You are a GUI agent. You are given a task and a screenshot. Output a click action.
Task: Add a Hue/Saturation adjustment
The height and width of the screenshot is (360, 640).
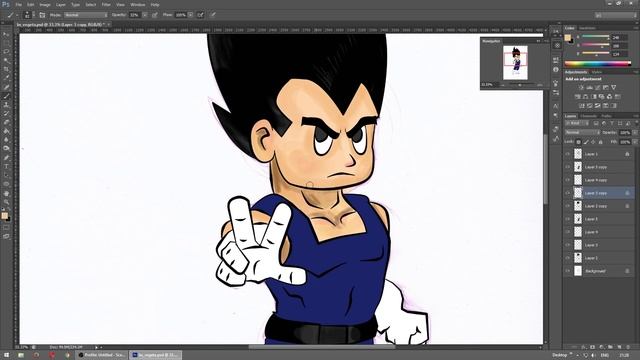[577, 97]
